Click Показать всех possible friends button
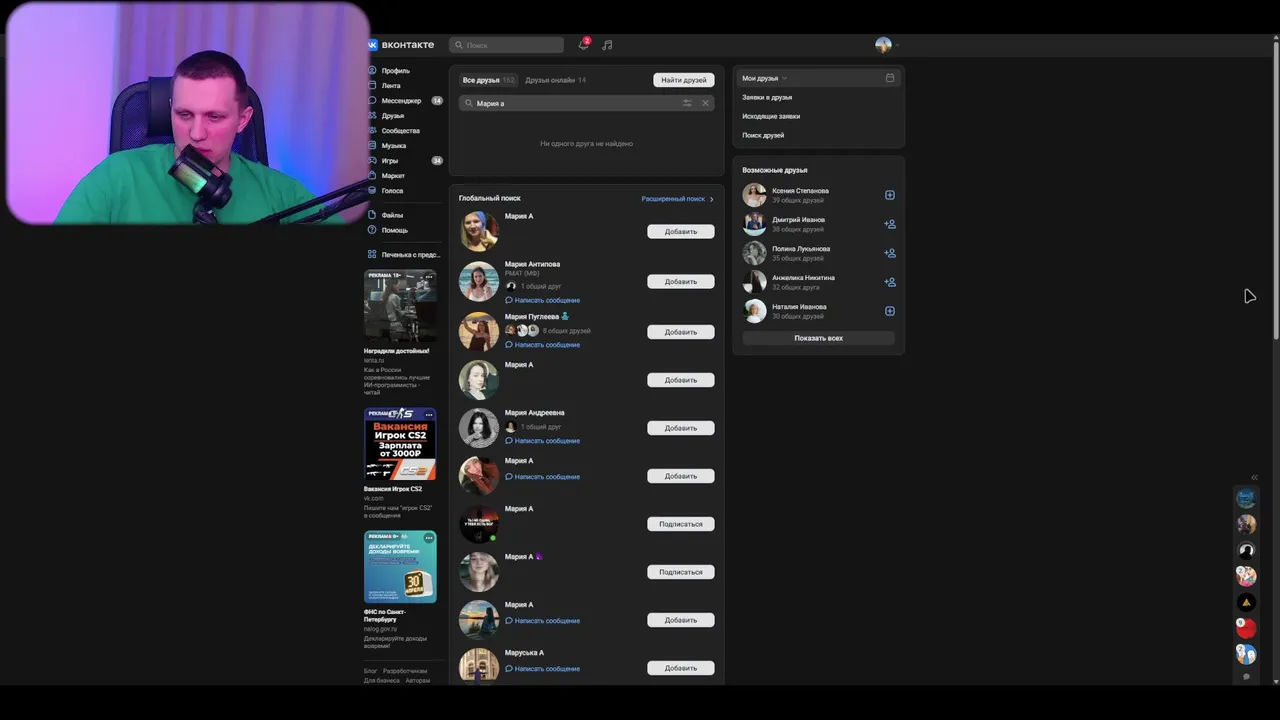 click(x=818, y=338)
